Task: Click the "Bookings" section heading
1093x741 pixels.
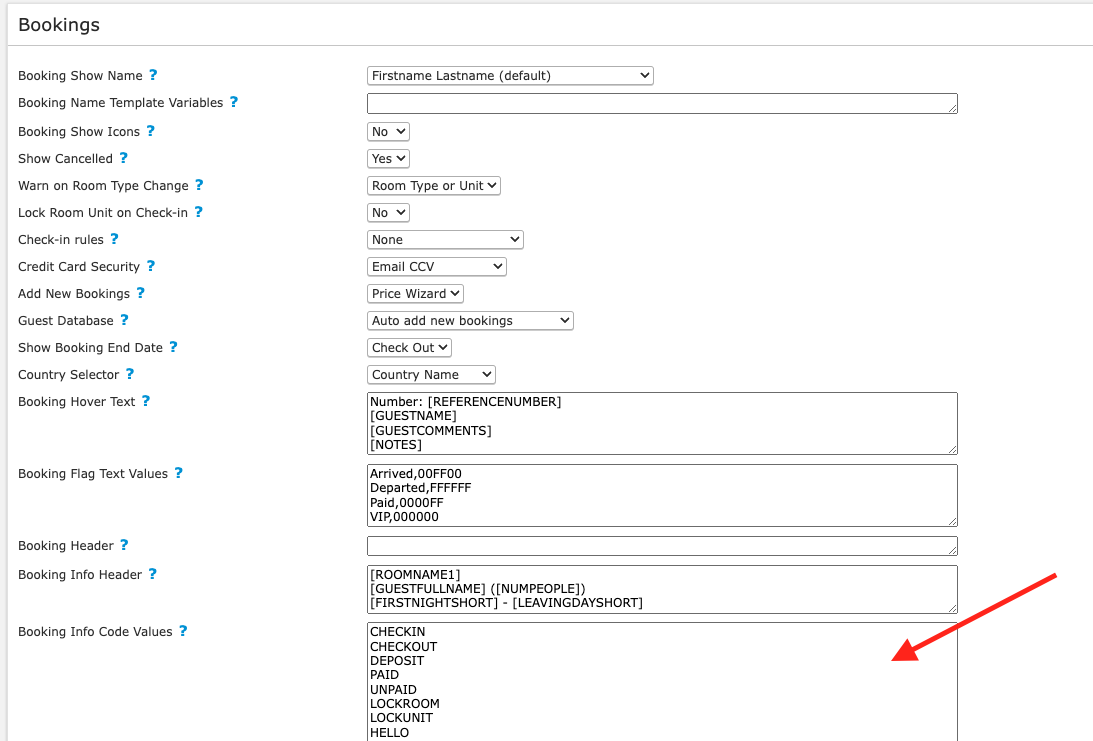Action: pos(59,25)
